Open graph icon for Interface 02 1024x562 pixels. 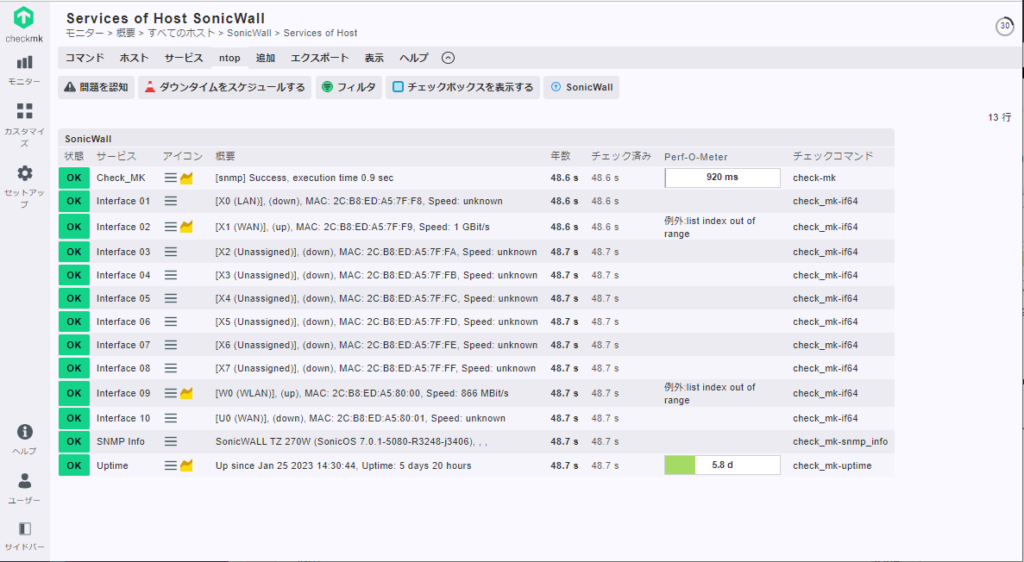(x=187, y=226)
